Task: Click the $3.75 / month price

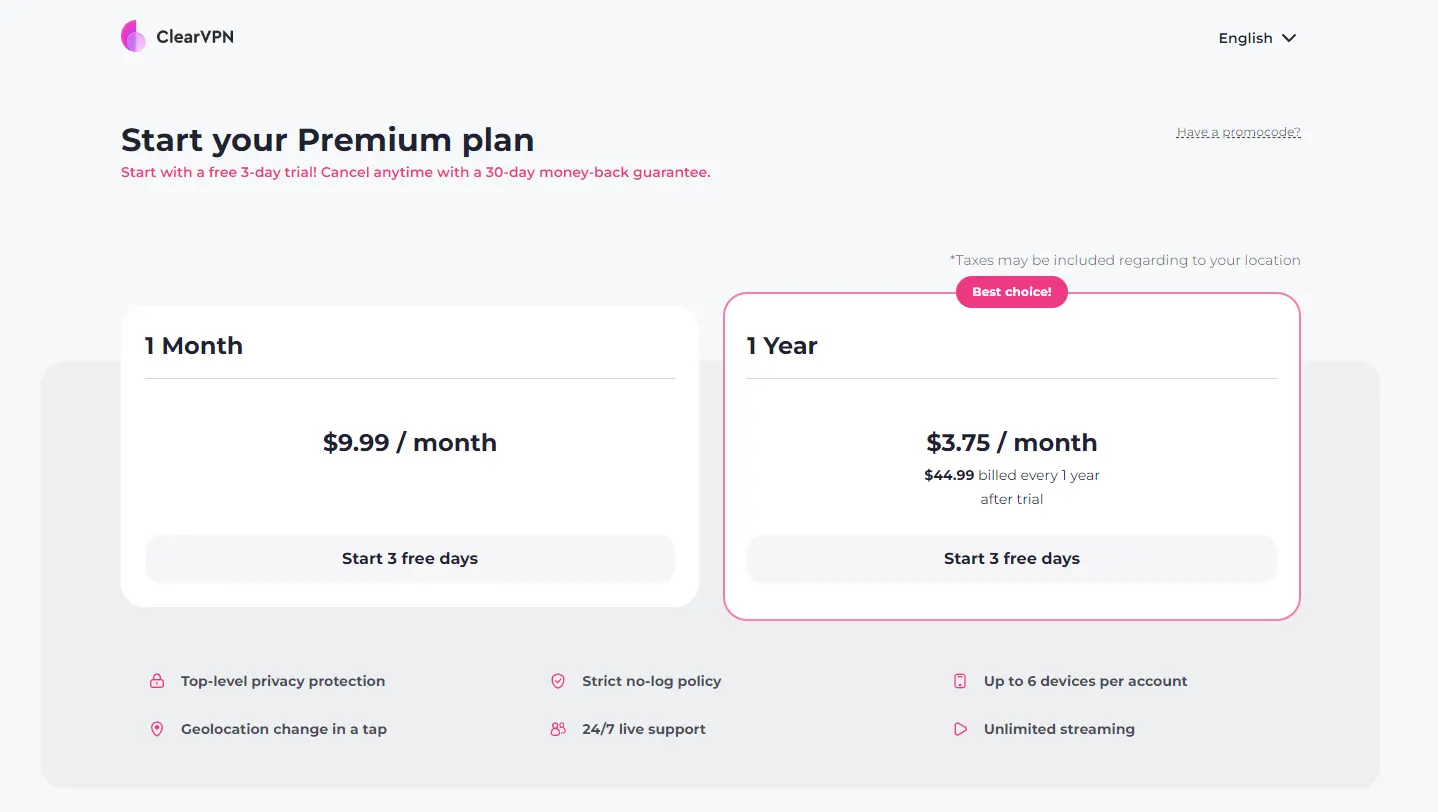Action: 1012,443
